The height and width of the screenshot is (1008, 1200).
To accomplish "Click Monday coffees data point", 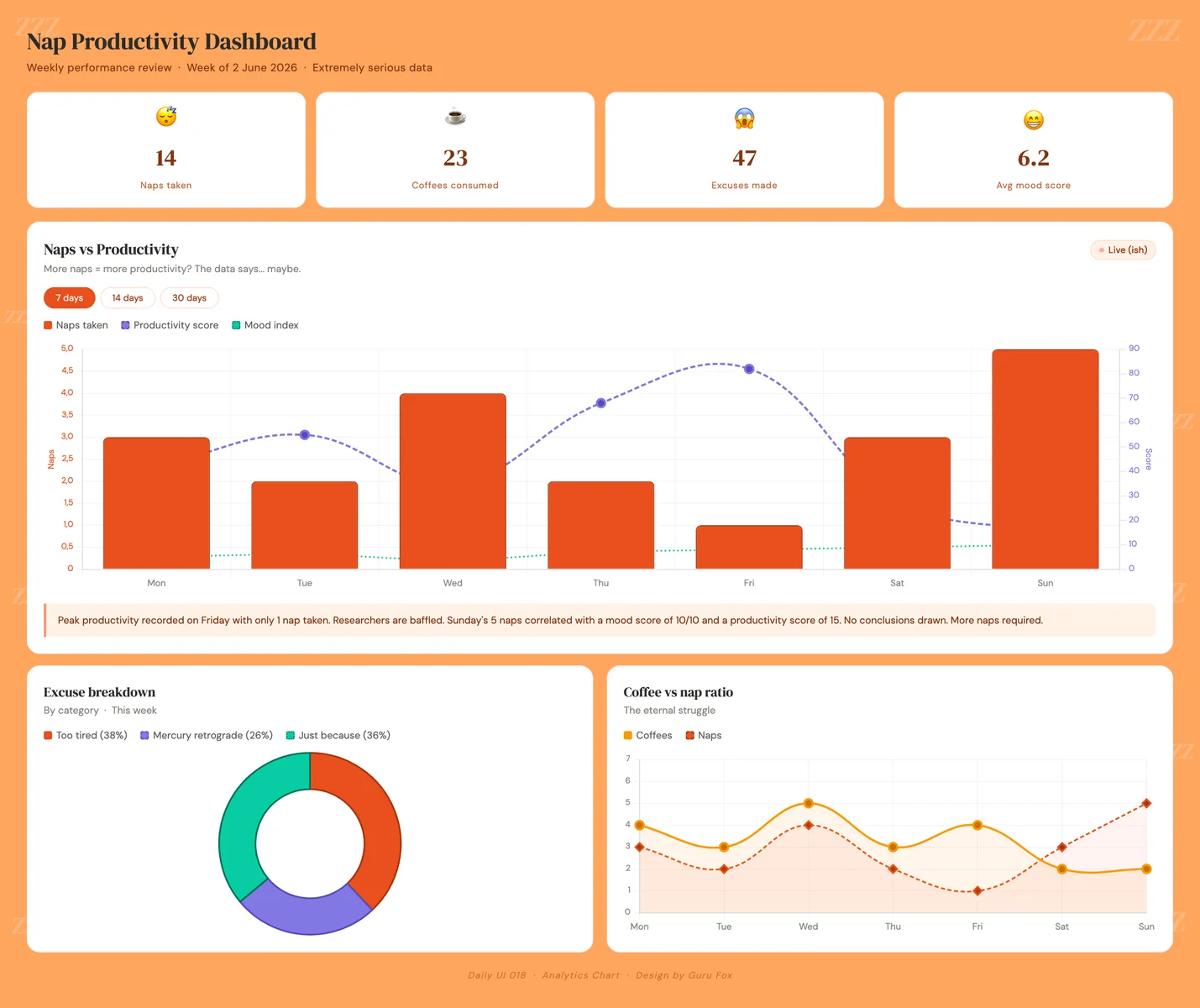I will pyautogui.click(x=640, y=826).
